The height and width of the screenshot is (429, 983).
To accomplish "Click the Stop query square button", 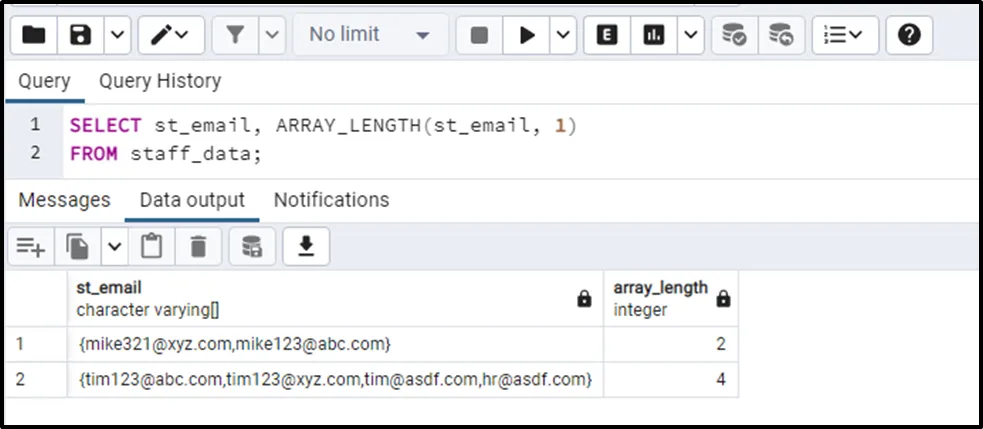I will point(479,36).
